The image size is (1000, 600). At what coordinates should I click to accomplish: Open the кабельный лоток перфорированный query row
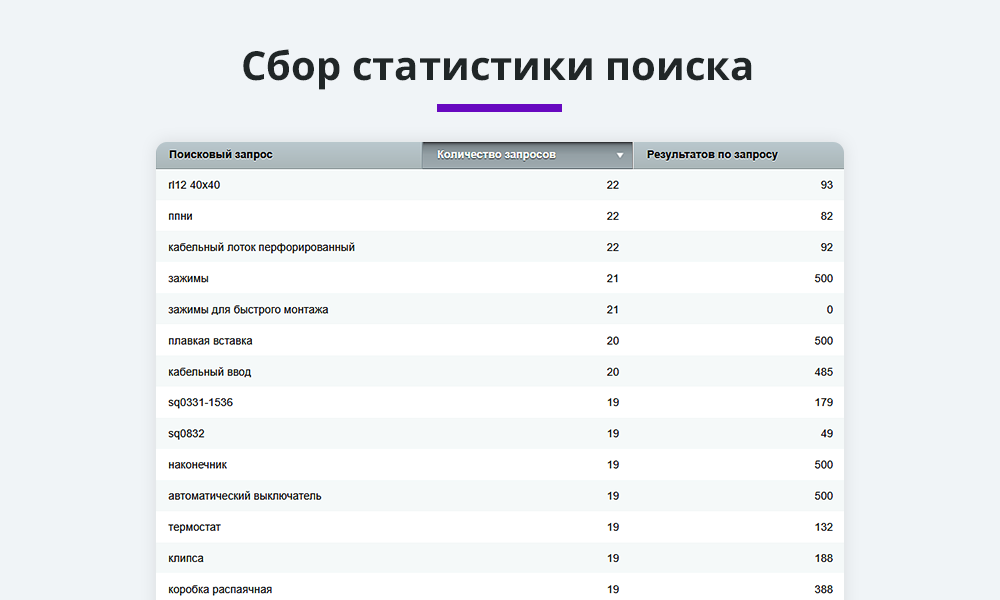coord(260,246)
